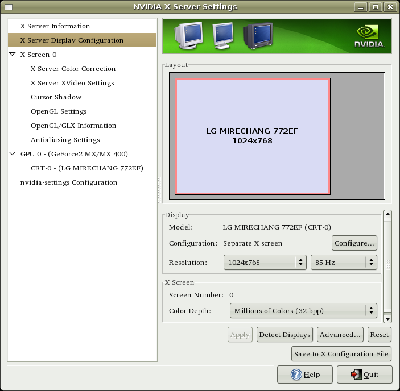Viewport: 400px width, 391px height.
Task: Click Save to X Configuration File
Action: coord(341,354)
